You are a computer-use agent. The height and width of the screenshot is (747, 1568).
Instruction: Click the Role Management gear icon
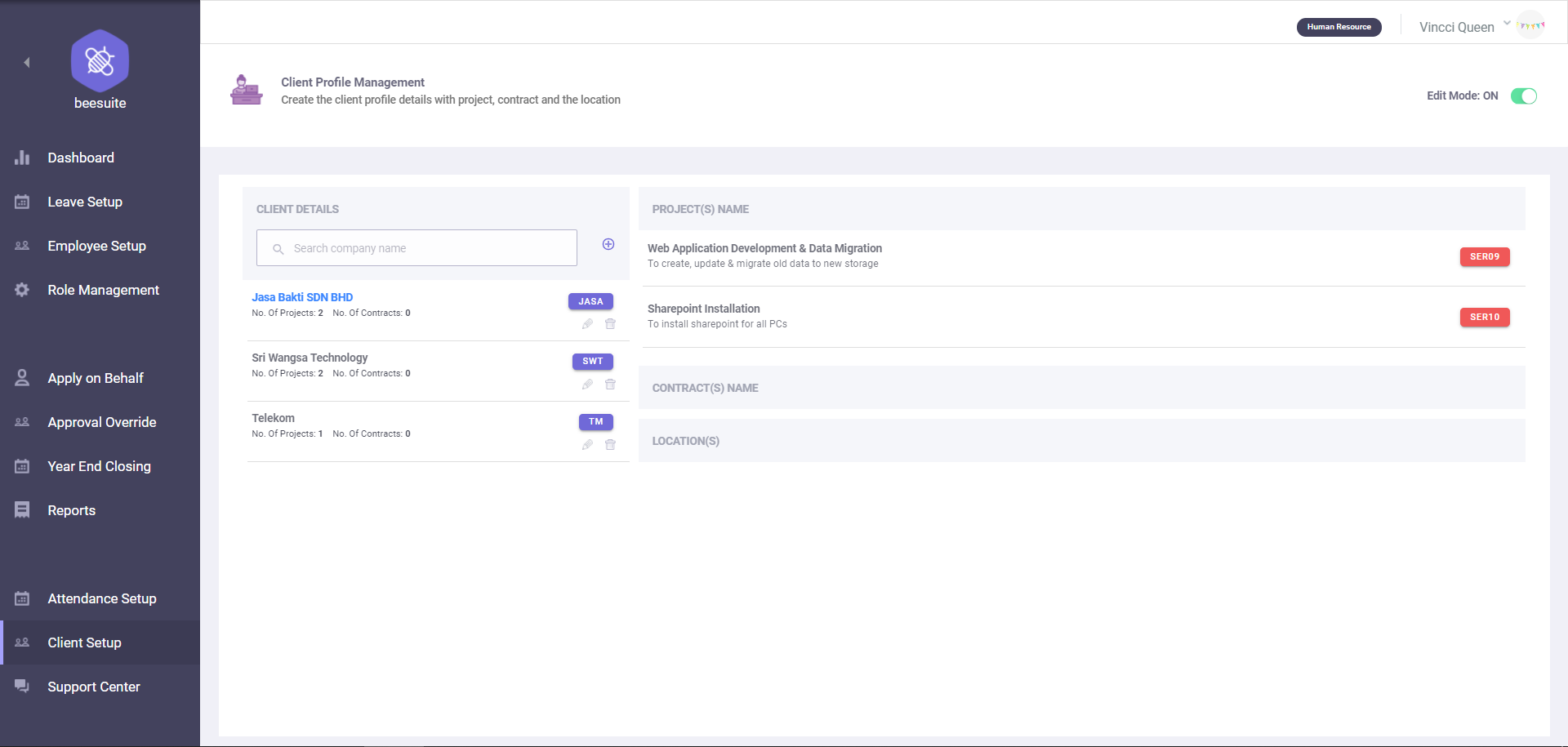tap(22, 290)
